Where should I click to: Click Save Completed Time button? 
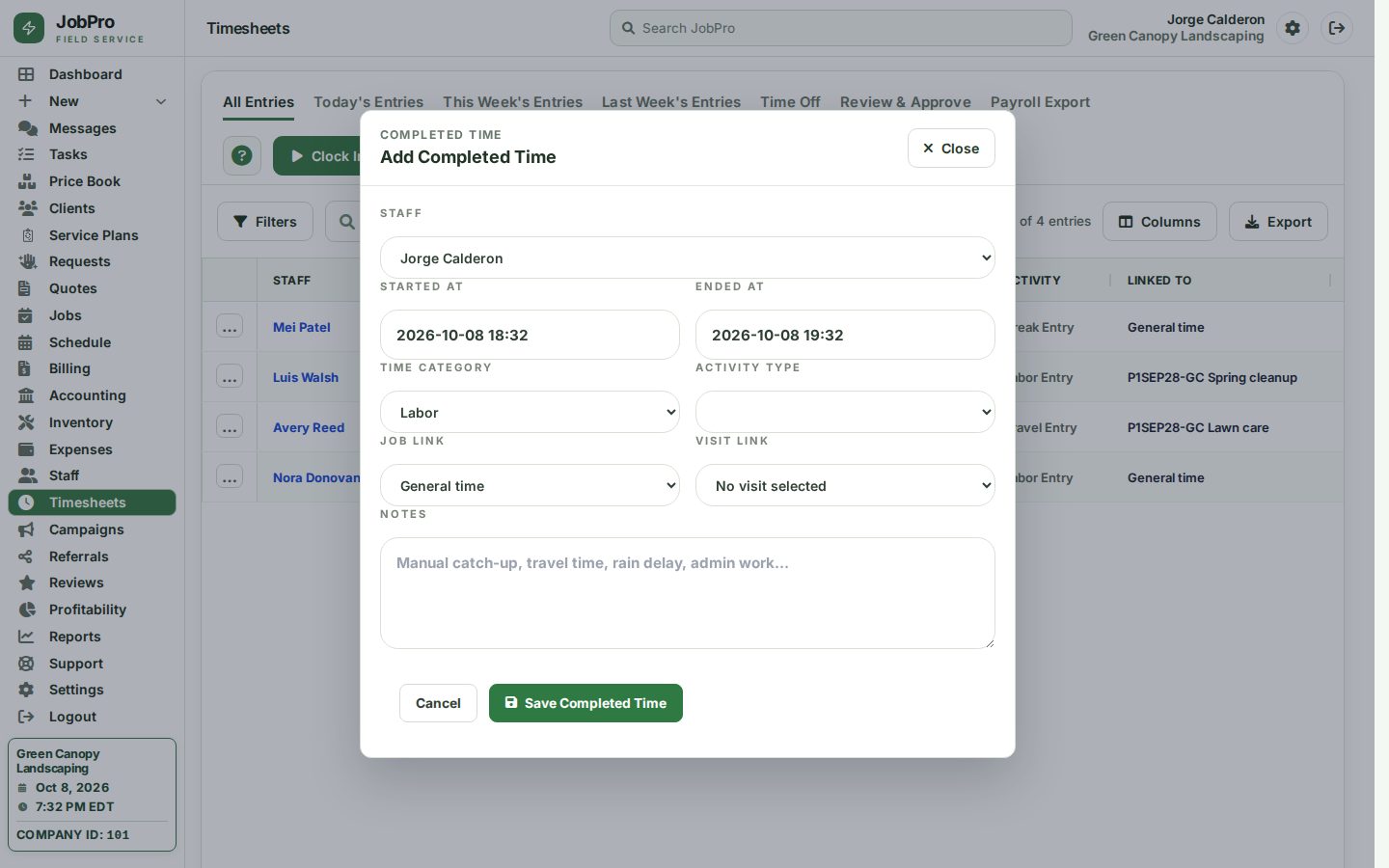(x=586, y=703)
